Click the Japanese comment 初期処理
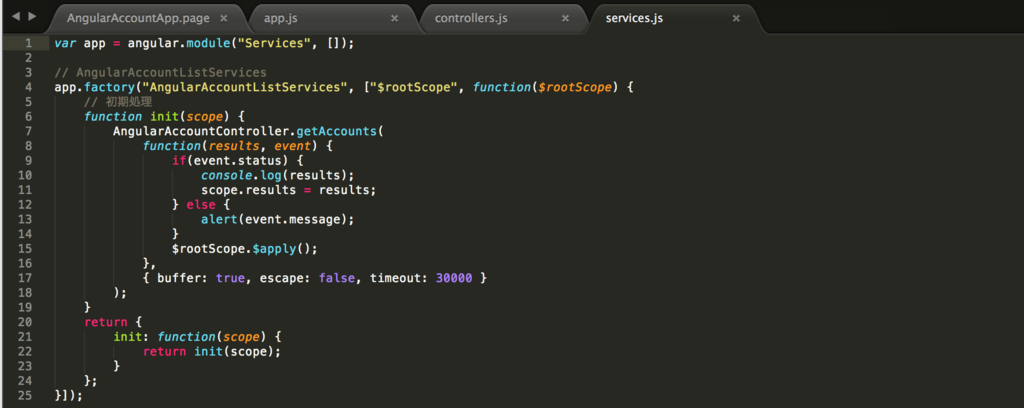Image resolution: width=1024 pixels, height=408 pixels. [x=128, y=102]
